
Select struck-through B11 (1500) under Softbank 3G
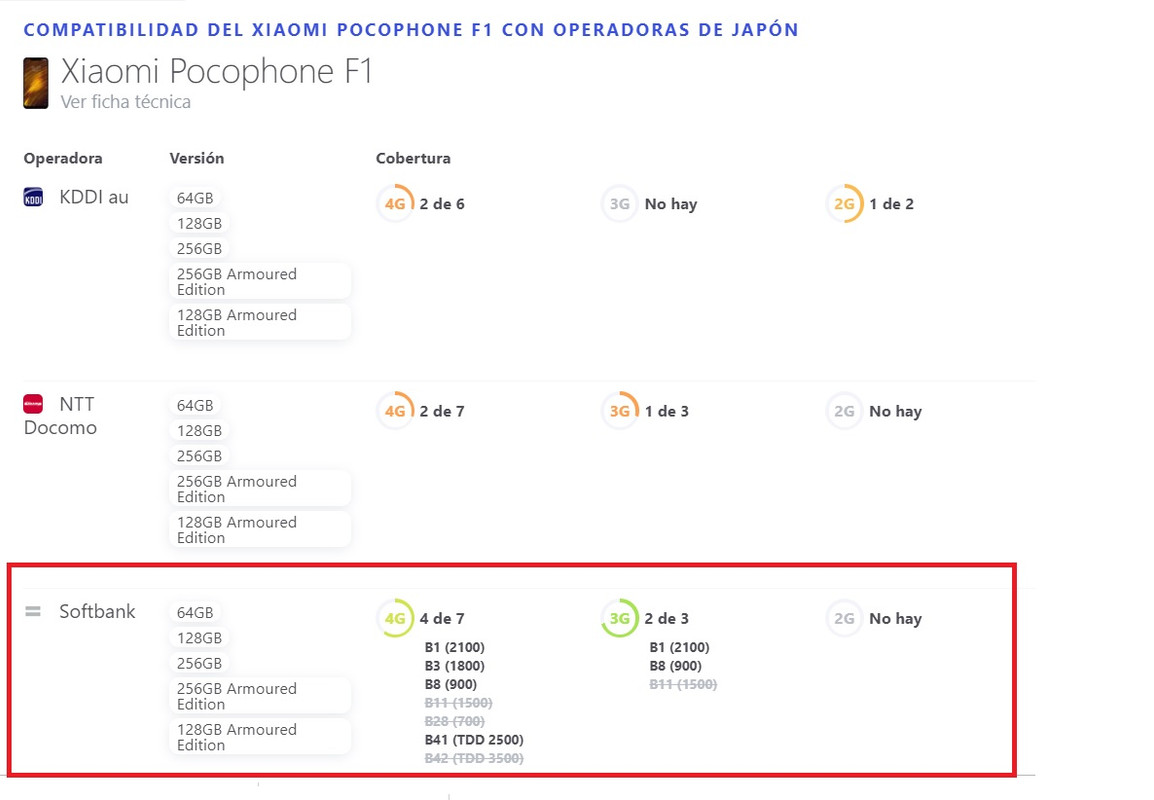(x=683, y=684)
